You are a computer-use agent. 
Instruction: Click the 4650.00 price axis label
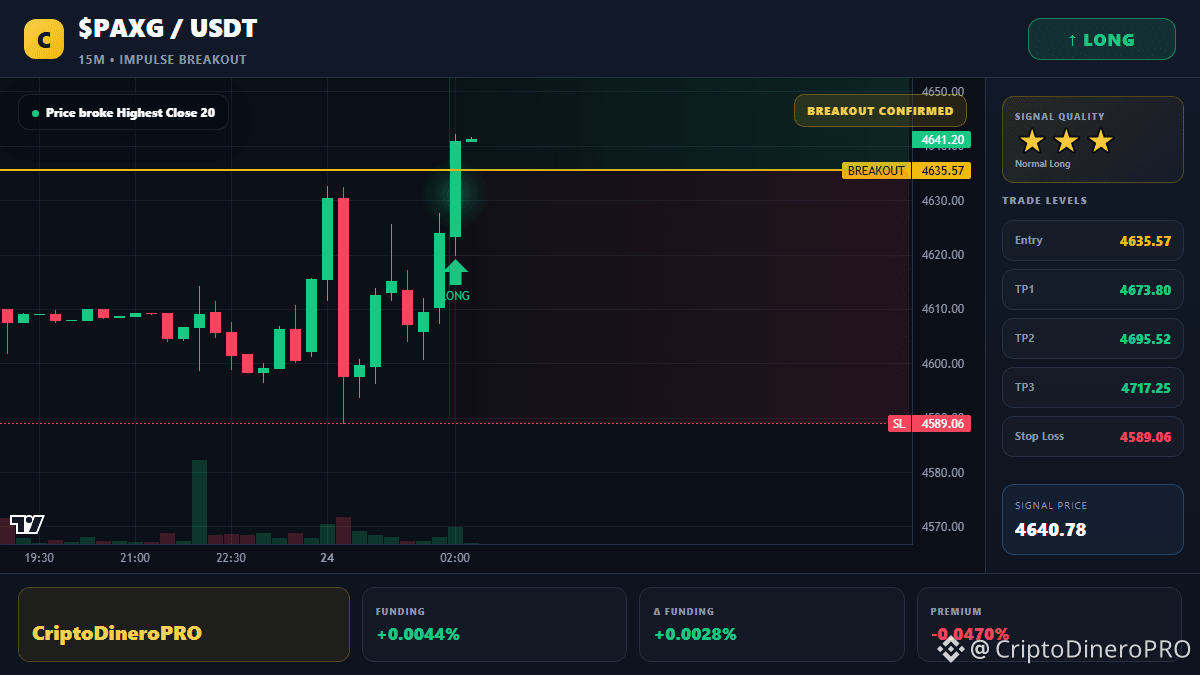coord(943,92)
